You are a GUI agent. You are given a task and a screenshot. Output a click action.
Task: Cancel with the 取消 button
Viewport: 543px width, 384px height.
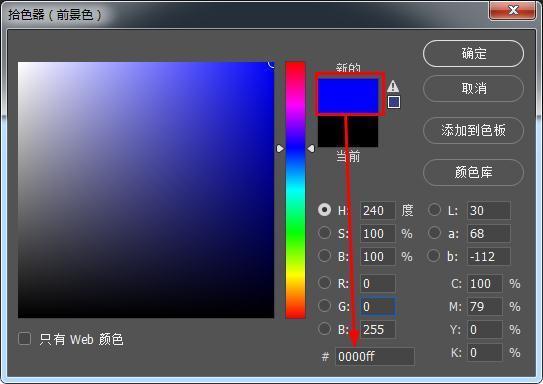[473, 89]
